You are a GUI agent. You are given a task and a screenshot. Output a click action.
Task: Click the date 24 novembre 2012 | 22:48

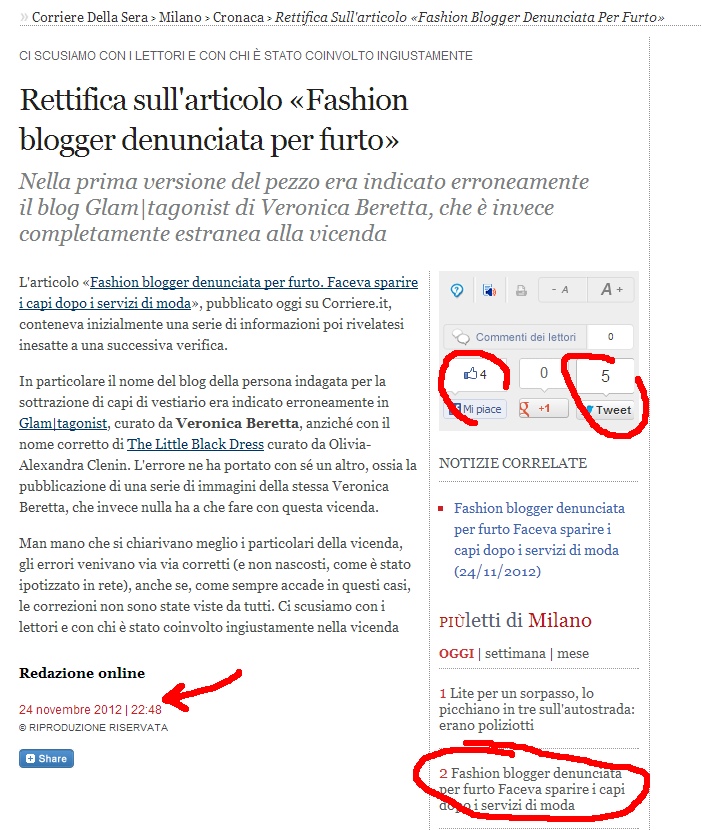tap(90, 709)
